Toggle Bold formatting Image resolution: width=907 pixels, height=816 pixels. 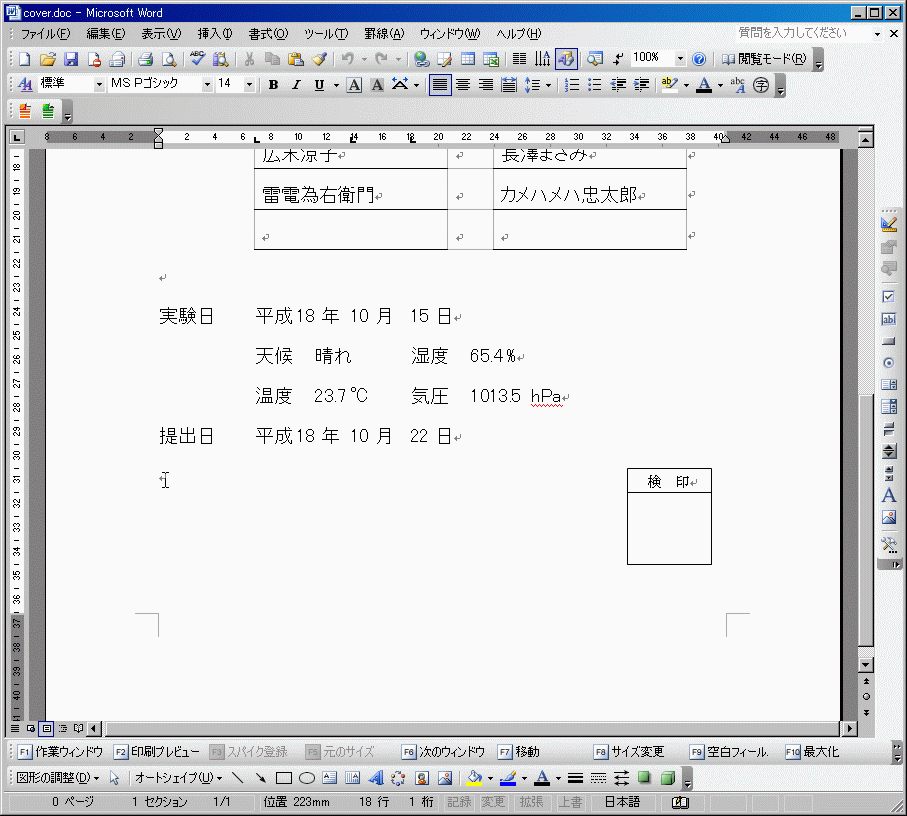point(273,85)
